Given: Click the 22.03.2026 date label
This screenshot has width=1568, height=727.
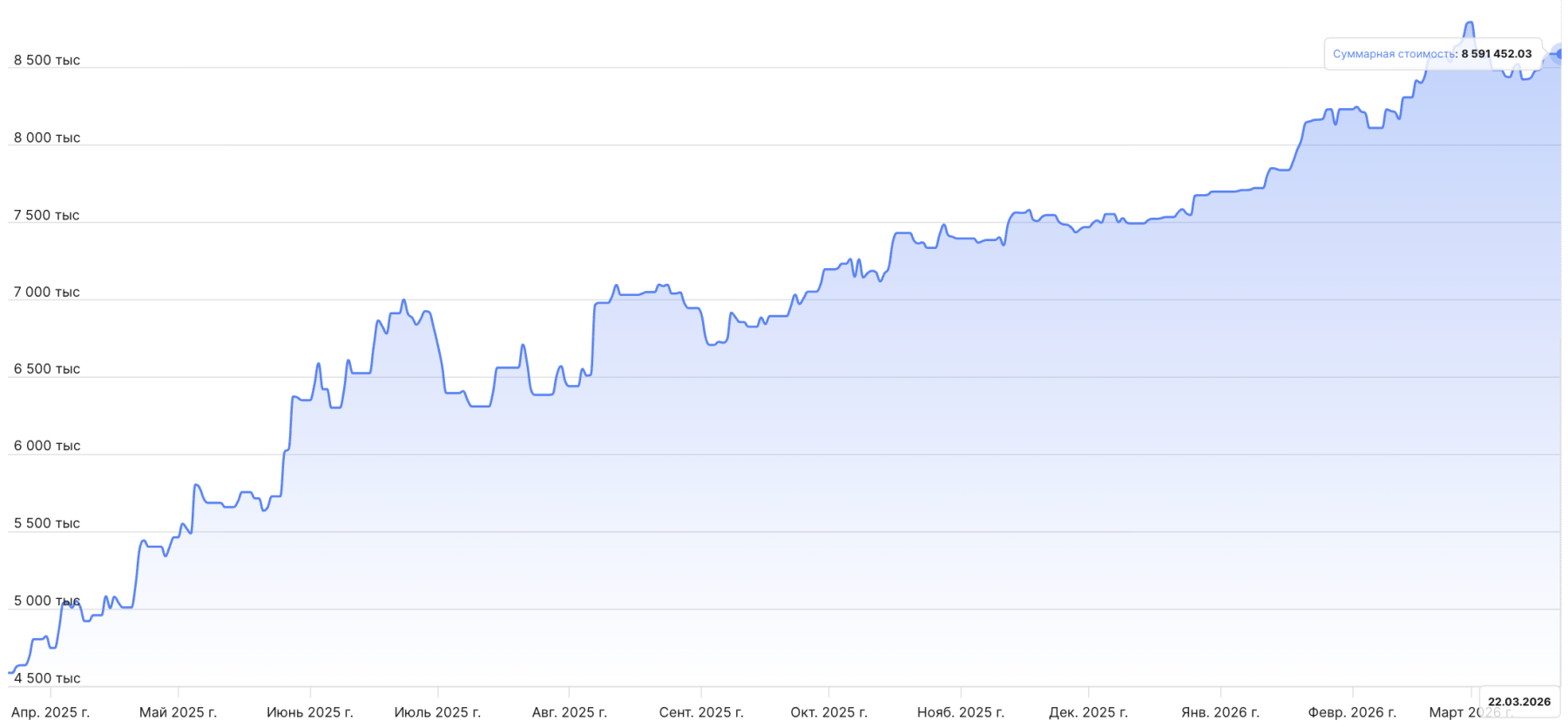Looking at the screenshot, I should 1518,702.
